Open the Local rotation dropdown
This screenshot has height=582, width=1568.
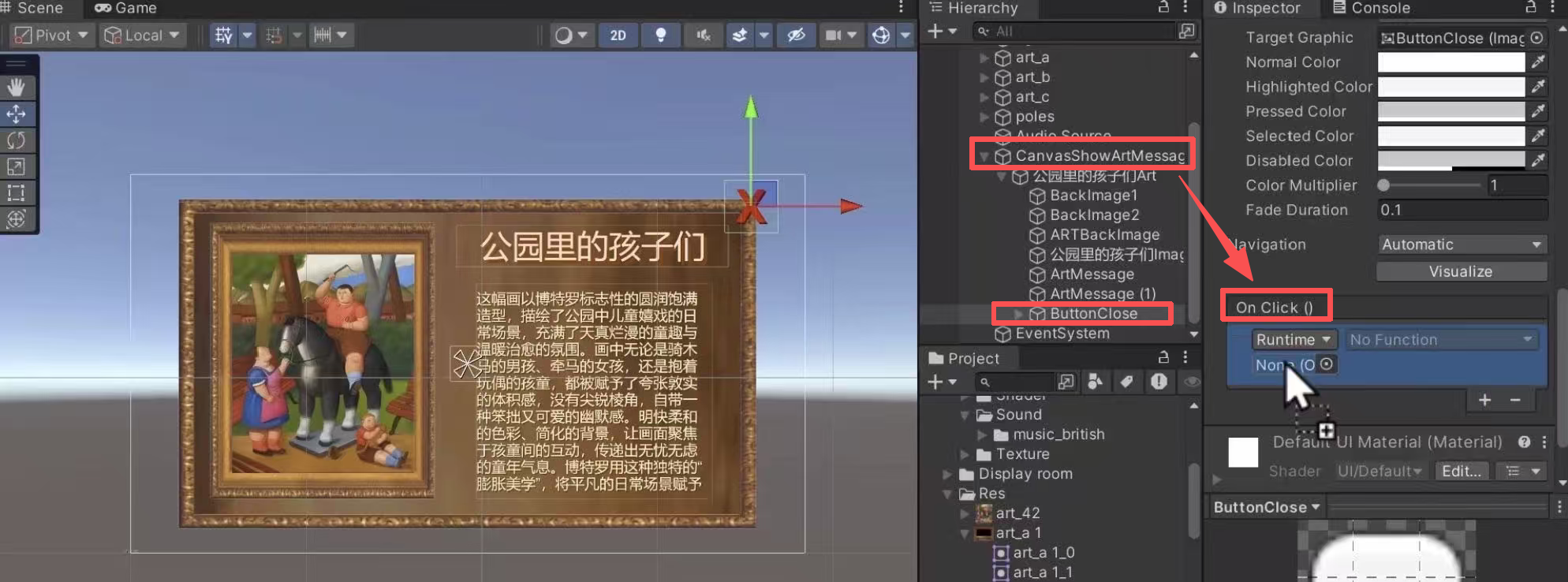pos(143,35)
